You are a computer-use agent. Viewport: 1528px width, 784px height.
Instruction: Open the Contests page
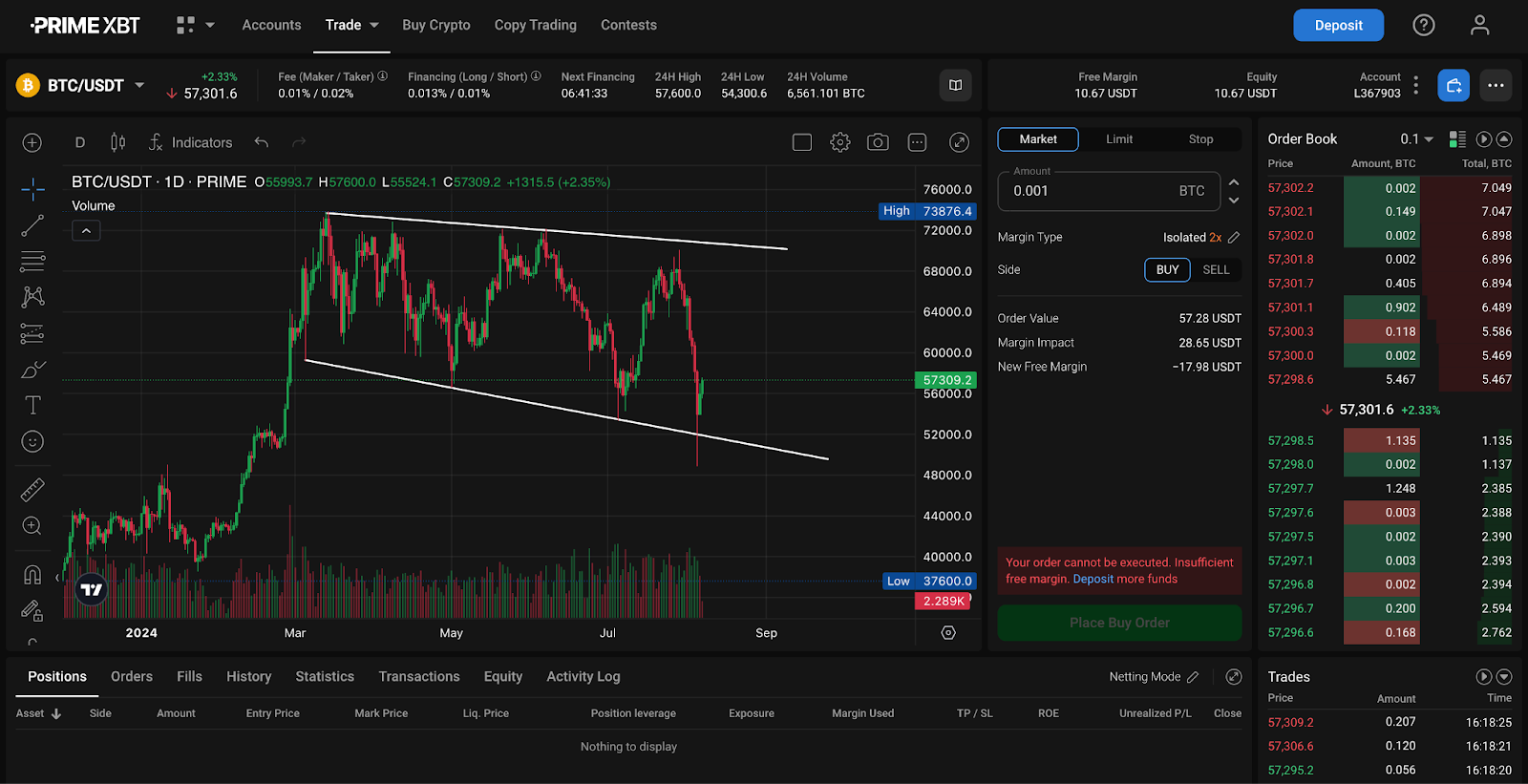tap(628, 25)
